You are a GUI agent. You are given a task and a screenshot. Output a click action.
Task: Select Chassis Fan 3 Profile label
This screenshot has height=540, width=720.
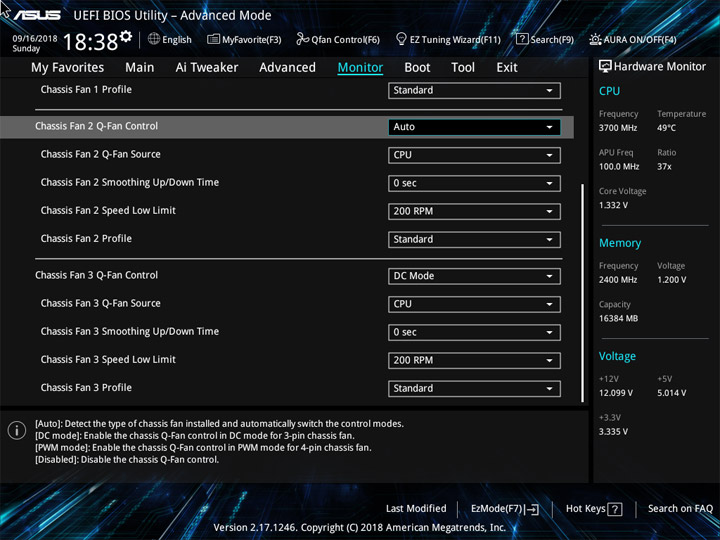(x=86, y=388)
